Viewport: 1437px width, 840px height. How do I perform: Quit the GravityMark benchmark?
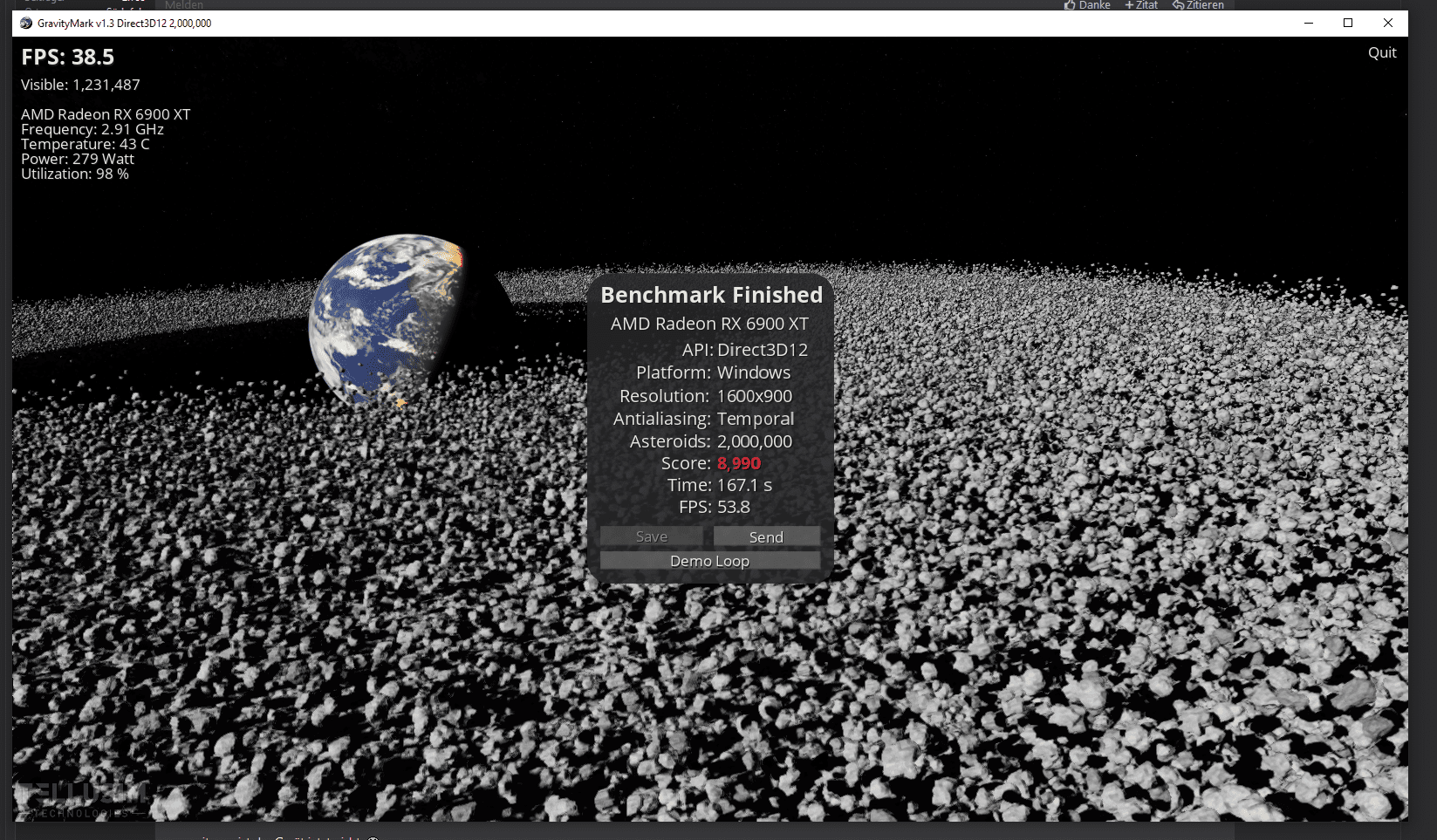click(1382, 52)
